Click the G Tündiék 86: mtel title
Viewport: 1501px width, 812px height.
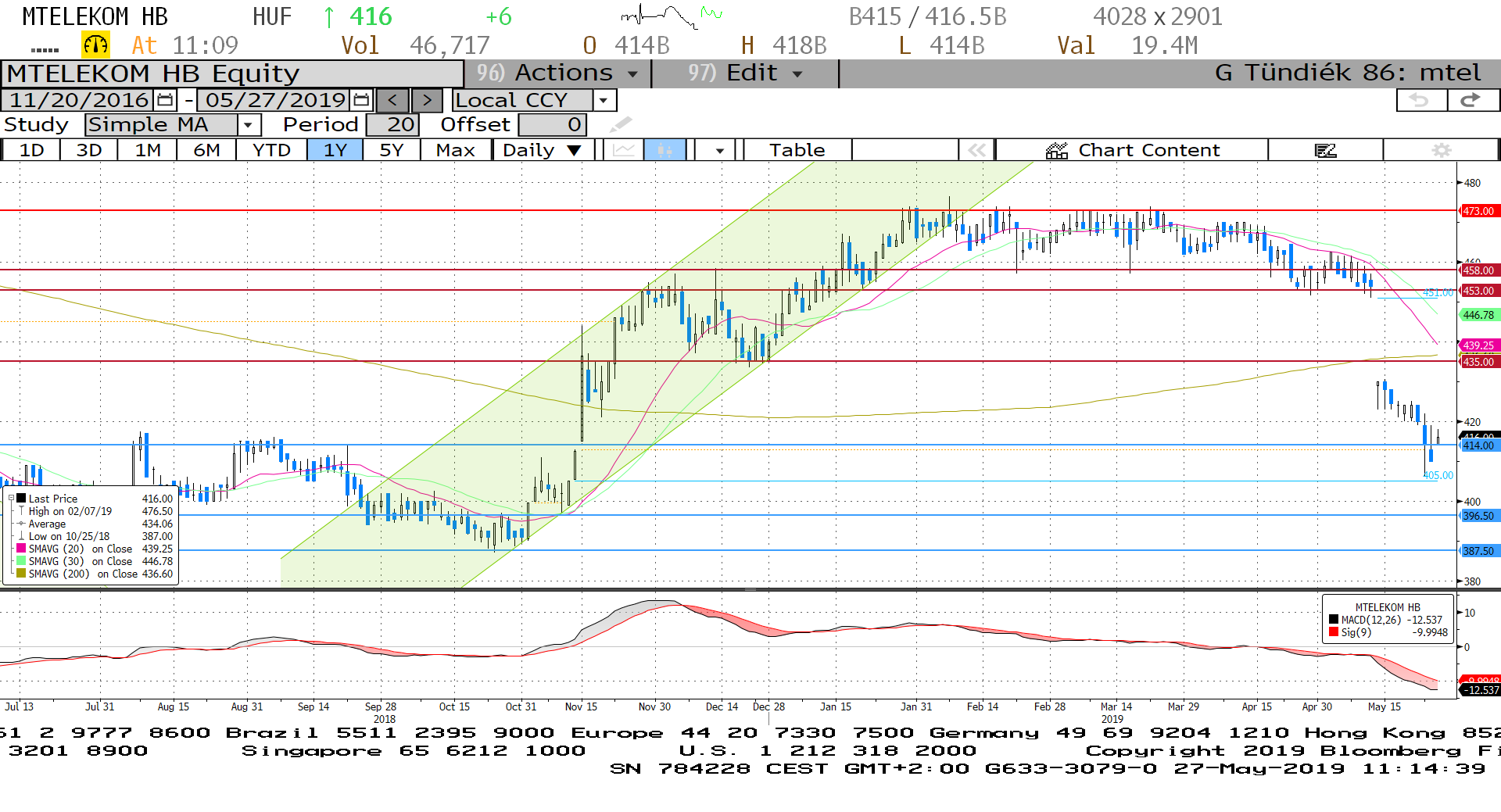pos(1348,73)
